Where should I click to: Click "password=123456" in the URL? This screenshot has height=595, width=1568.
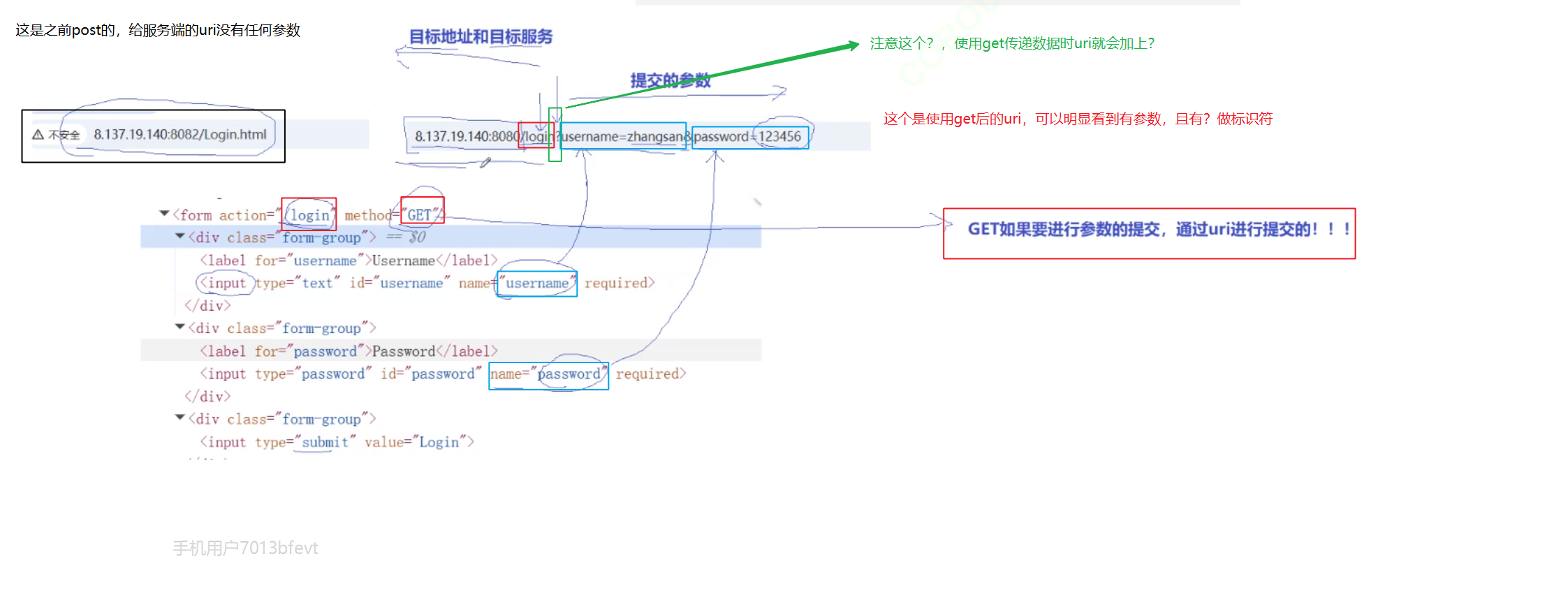tap(747, 136)
